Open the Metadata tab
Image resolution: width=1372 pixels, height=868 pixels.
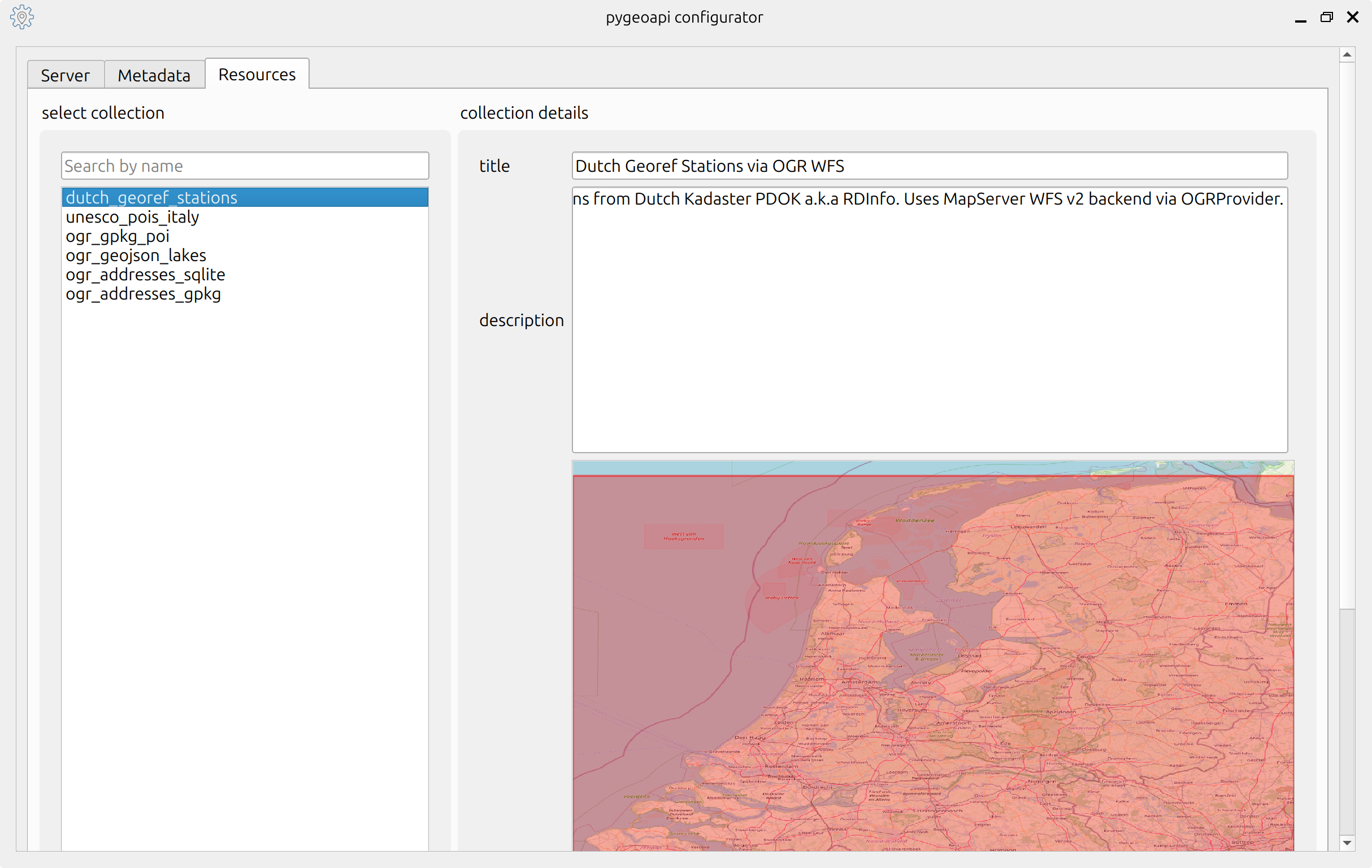tap(154, 75)
